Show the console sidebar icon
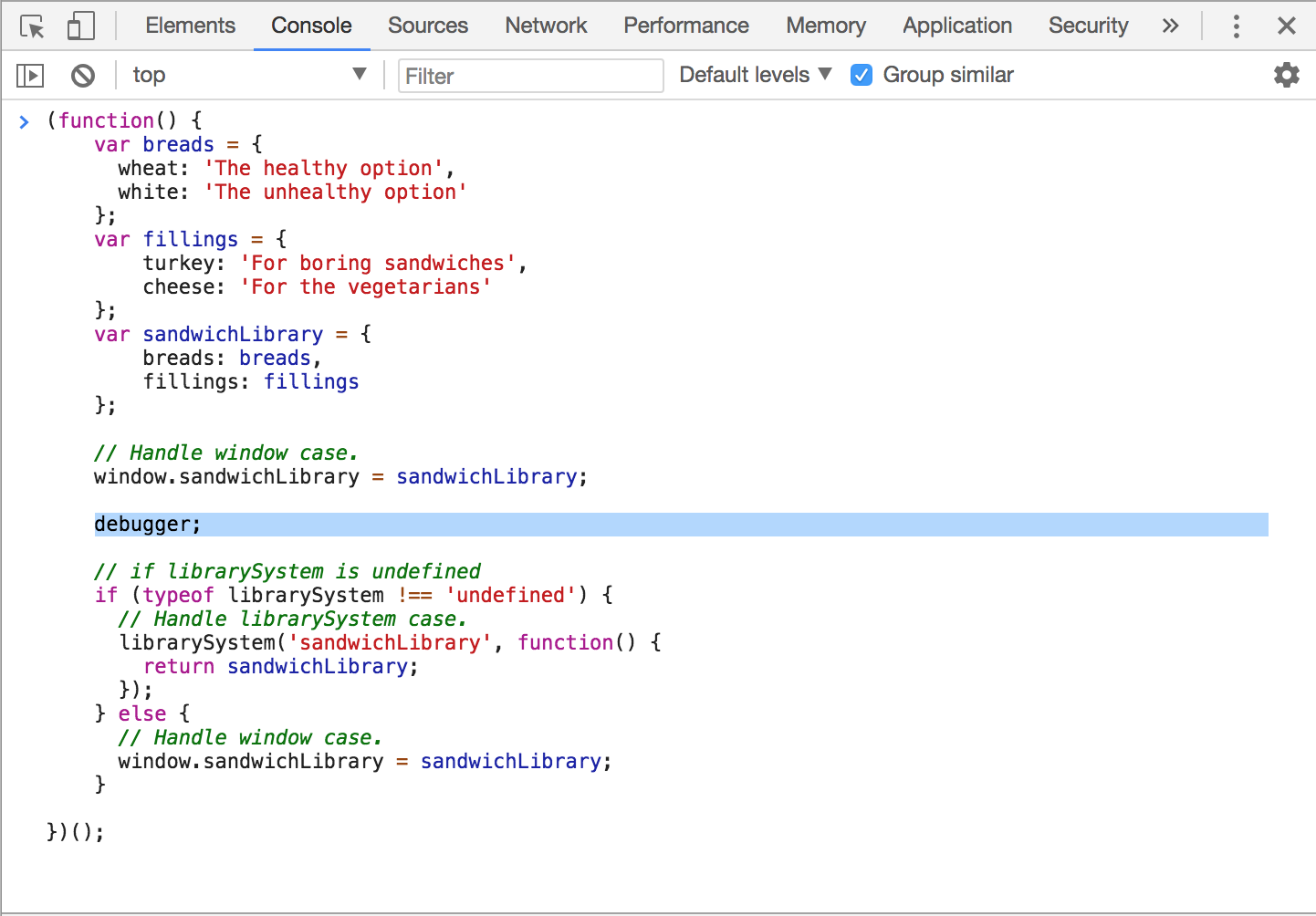The width and height of the screenshot is (1316, 916). click(30, 76)
